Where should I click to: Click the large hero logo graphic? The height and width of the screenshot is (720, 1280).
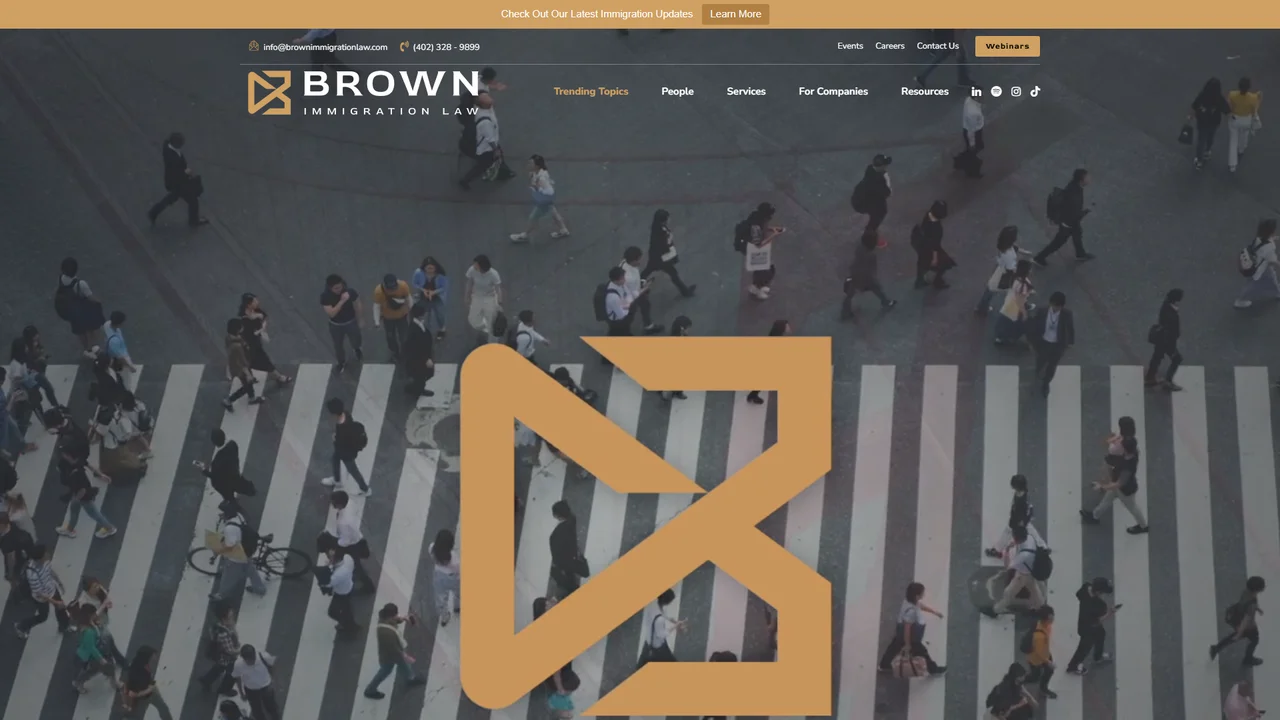(x=646, y=526)
